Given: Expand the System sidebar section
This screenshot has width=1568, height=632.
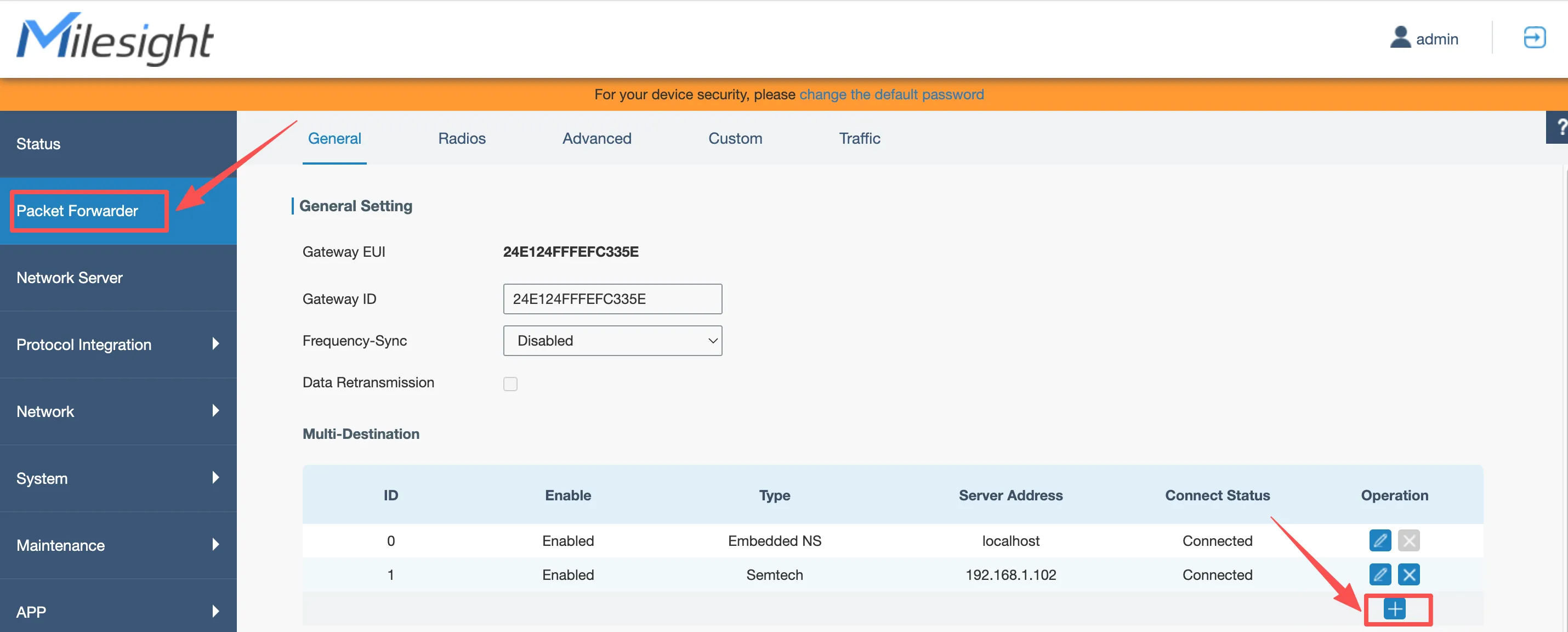Looking at the screenshot, I should coord(117,478).
